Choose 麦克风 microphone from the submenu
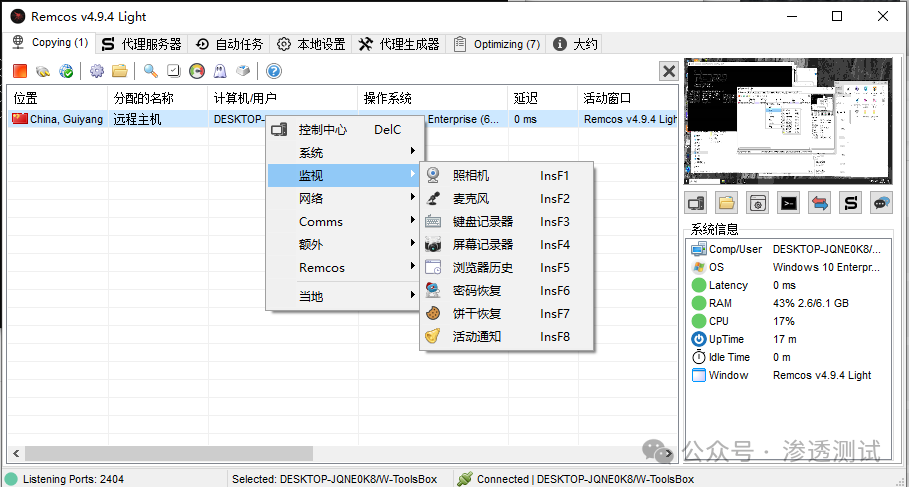 (507, 198)
